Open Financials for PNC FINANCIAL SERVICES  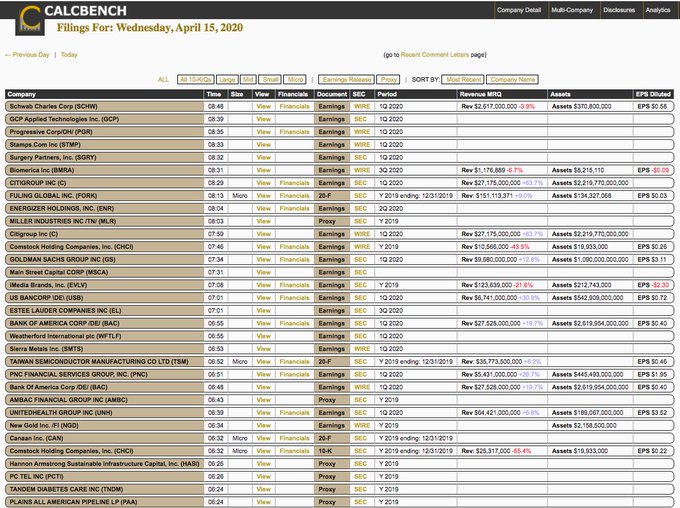pos(294,374)
